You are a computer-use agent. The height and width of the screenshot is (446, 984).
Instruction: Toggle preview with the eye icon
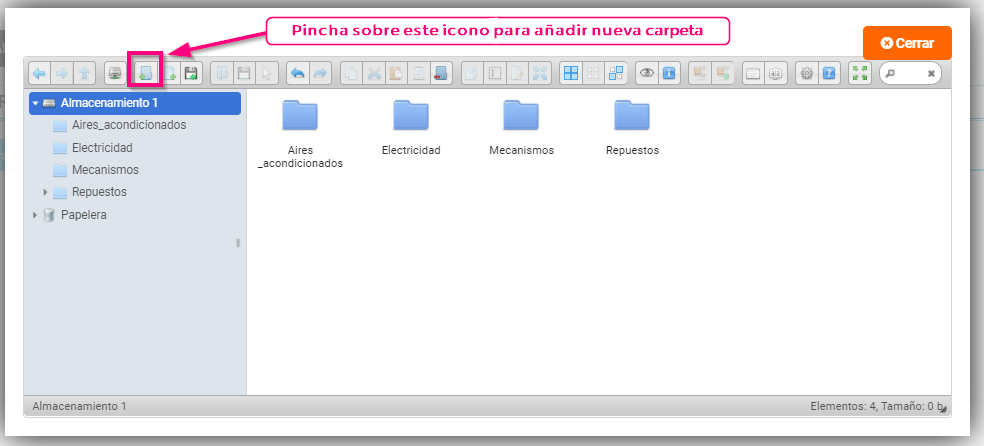pyautogui.click(x=647, y=73)
